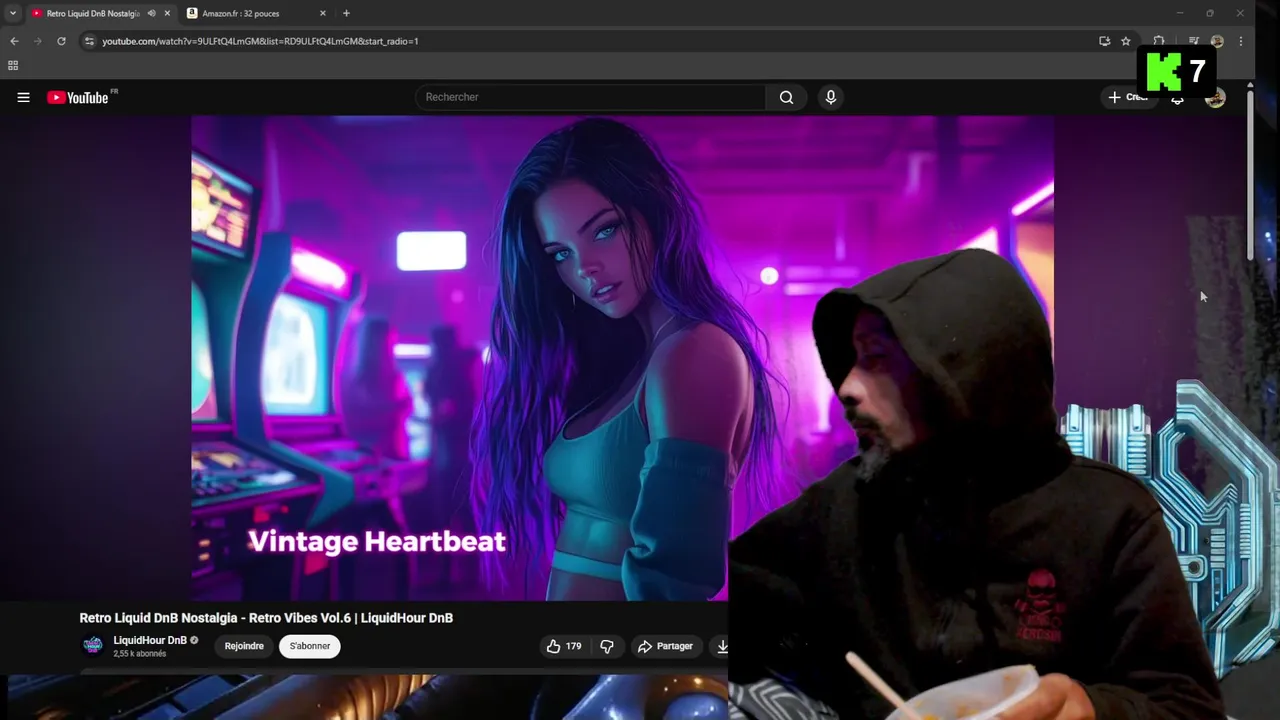Close the Retro Liquid DnB Nostalgia tab
Viewport: 1280px width, 720px height.
[x=167, y=13]
